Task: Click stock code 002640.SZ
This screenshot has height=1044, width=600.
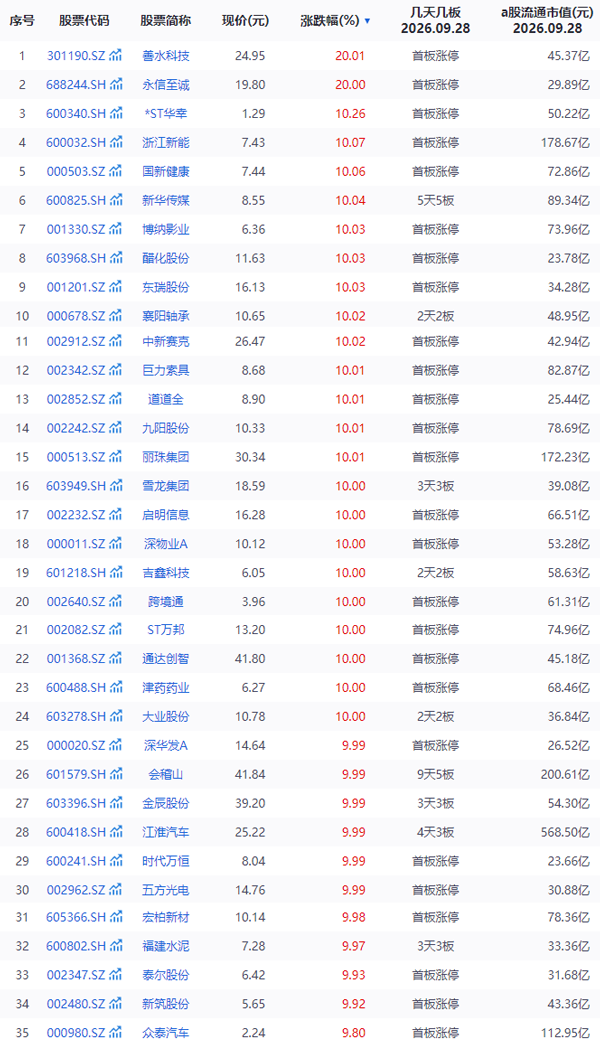Action: pyautogui.click(x=76, y=601)
